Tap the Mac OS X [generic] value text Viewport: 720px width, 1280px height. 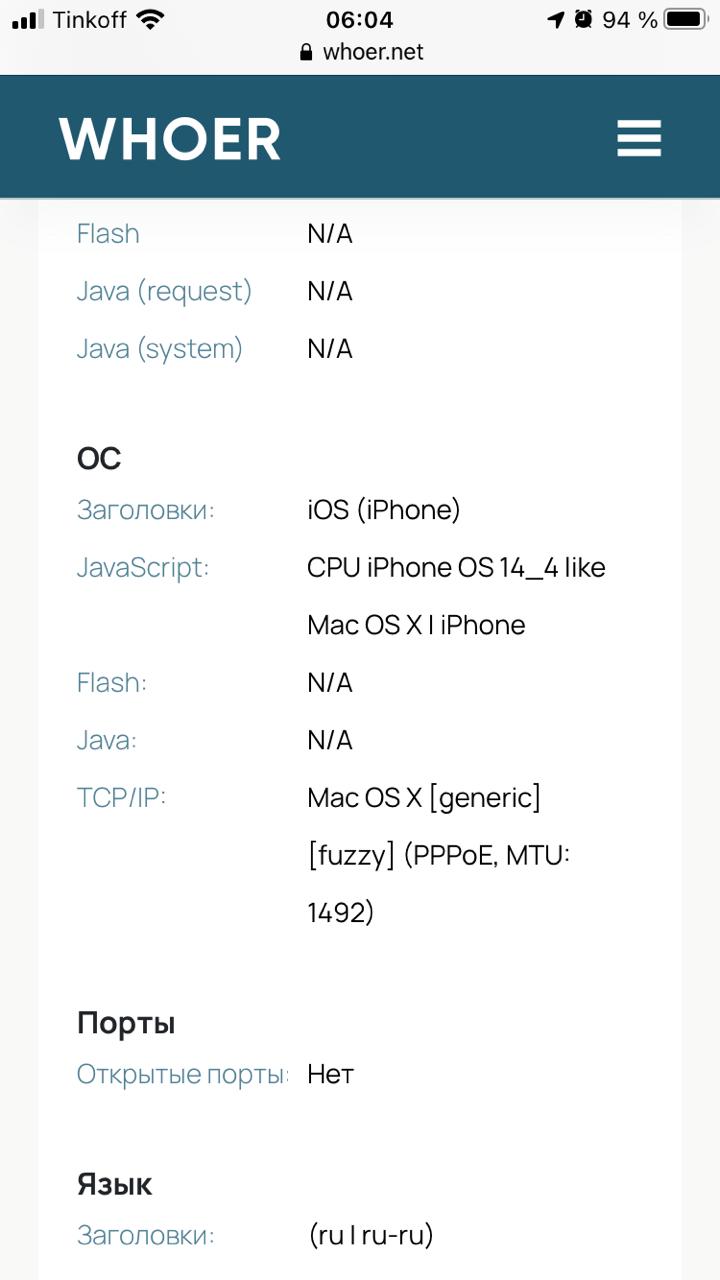[424, 798]
